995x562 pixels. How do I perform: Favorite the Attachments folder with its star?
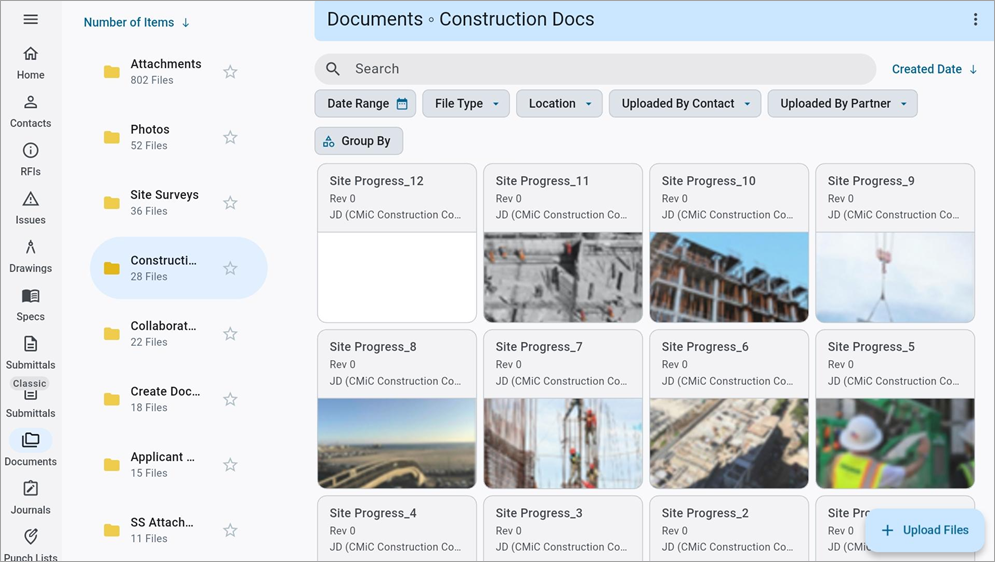(230, 72)
